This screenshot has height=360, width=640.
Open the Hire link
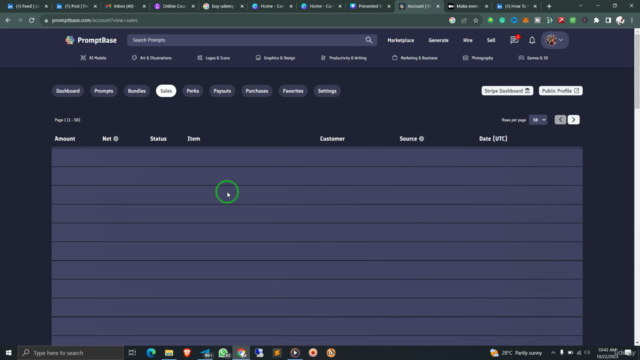467,40
